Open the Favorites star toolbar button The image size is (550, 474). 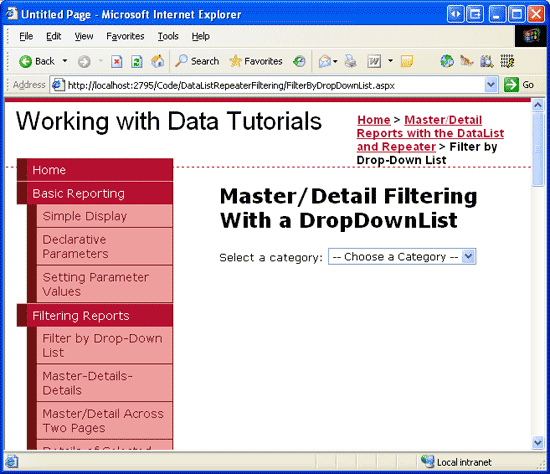[256, 61]
